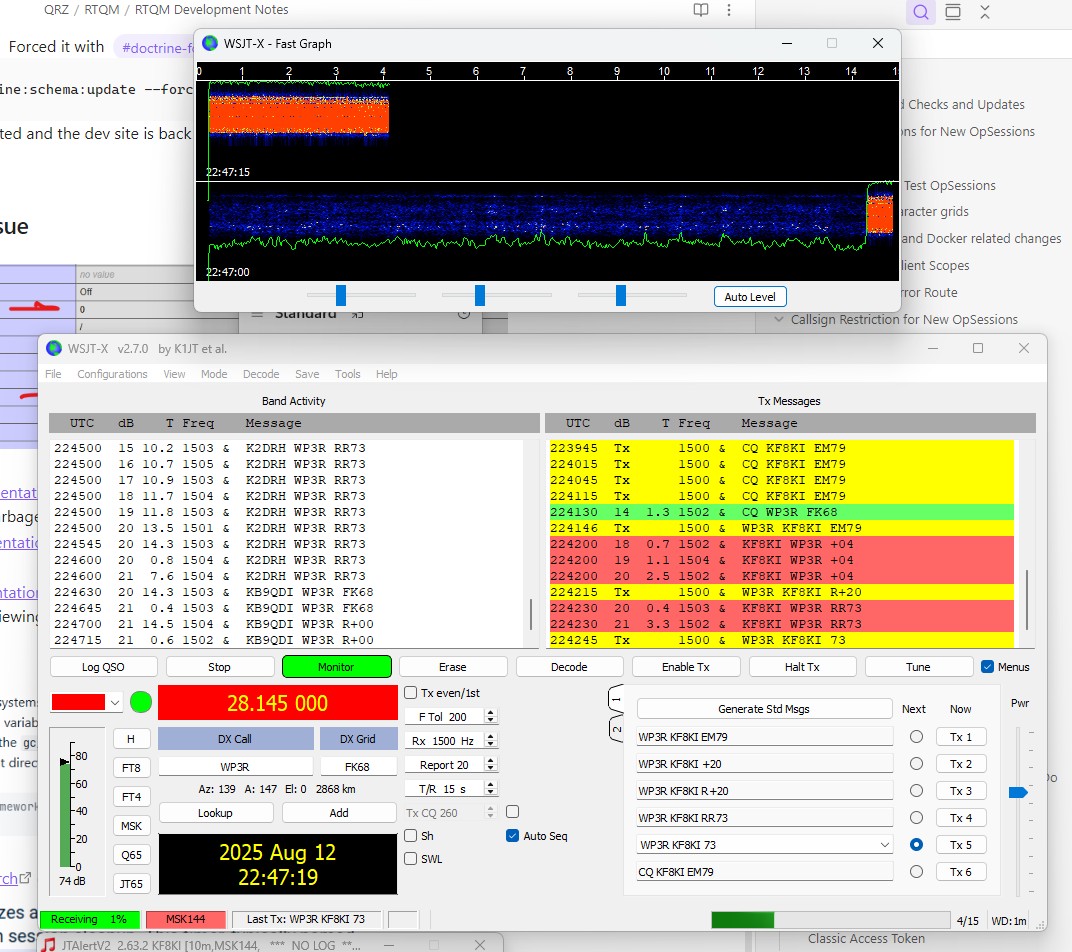Open the Help menu in WSJT-X
This screenshot has width=1072, height=952.
[x=386, y=374]
